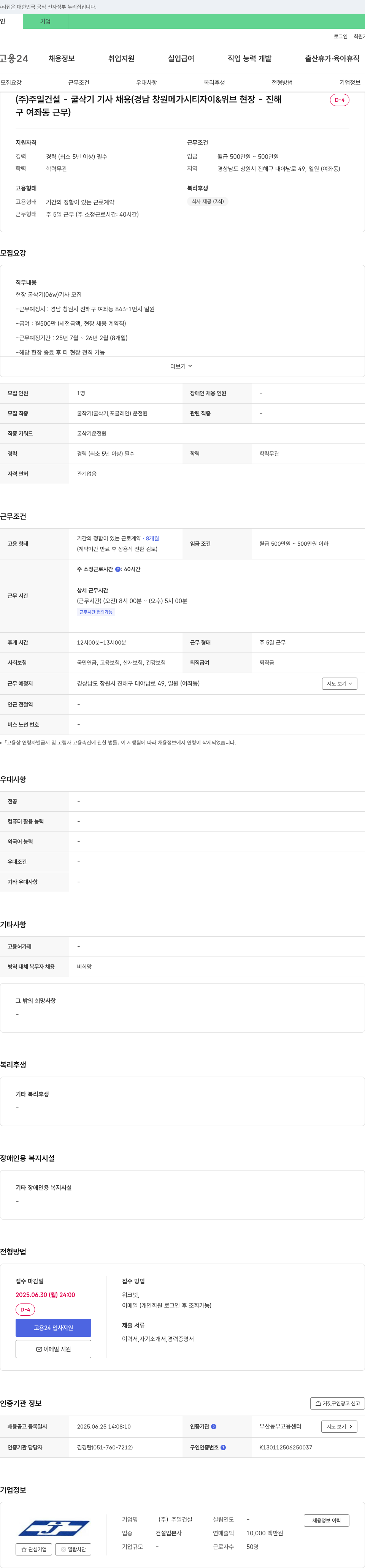The height and width of the screenshot is (1568, 365).
Task: Jump to 기업정보 section tab
Action: click(350, 83)
